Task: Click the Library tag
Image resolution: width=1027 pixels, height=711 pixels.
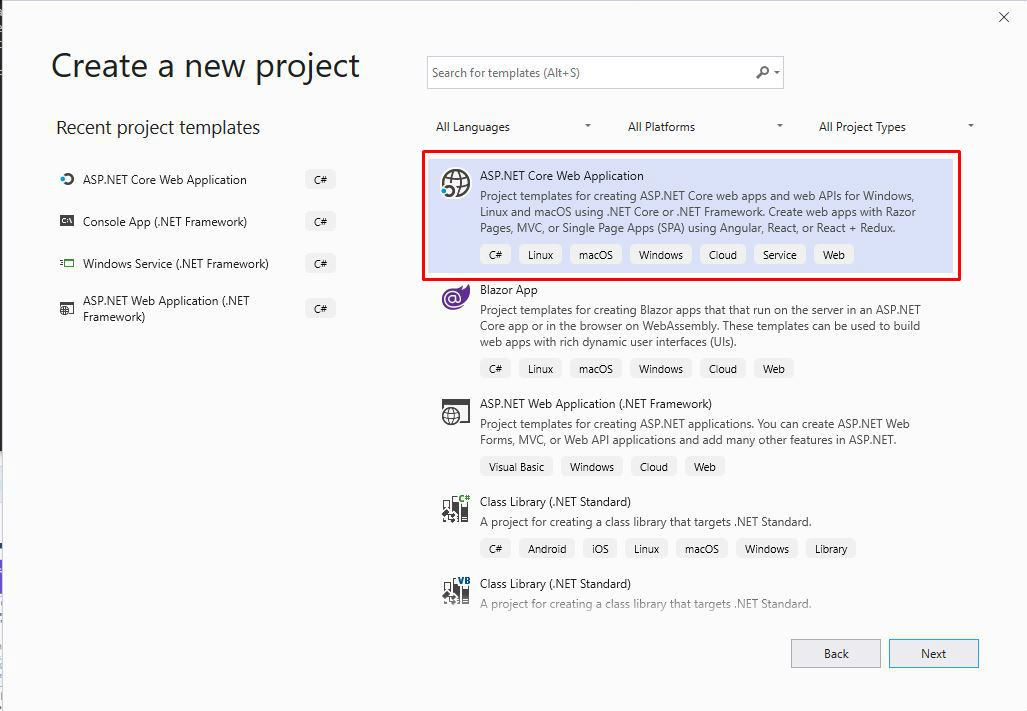Action: pos(831,549)
